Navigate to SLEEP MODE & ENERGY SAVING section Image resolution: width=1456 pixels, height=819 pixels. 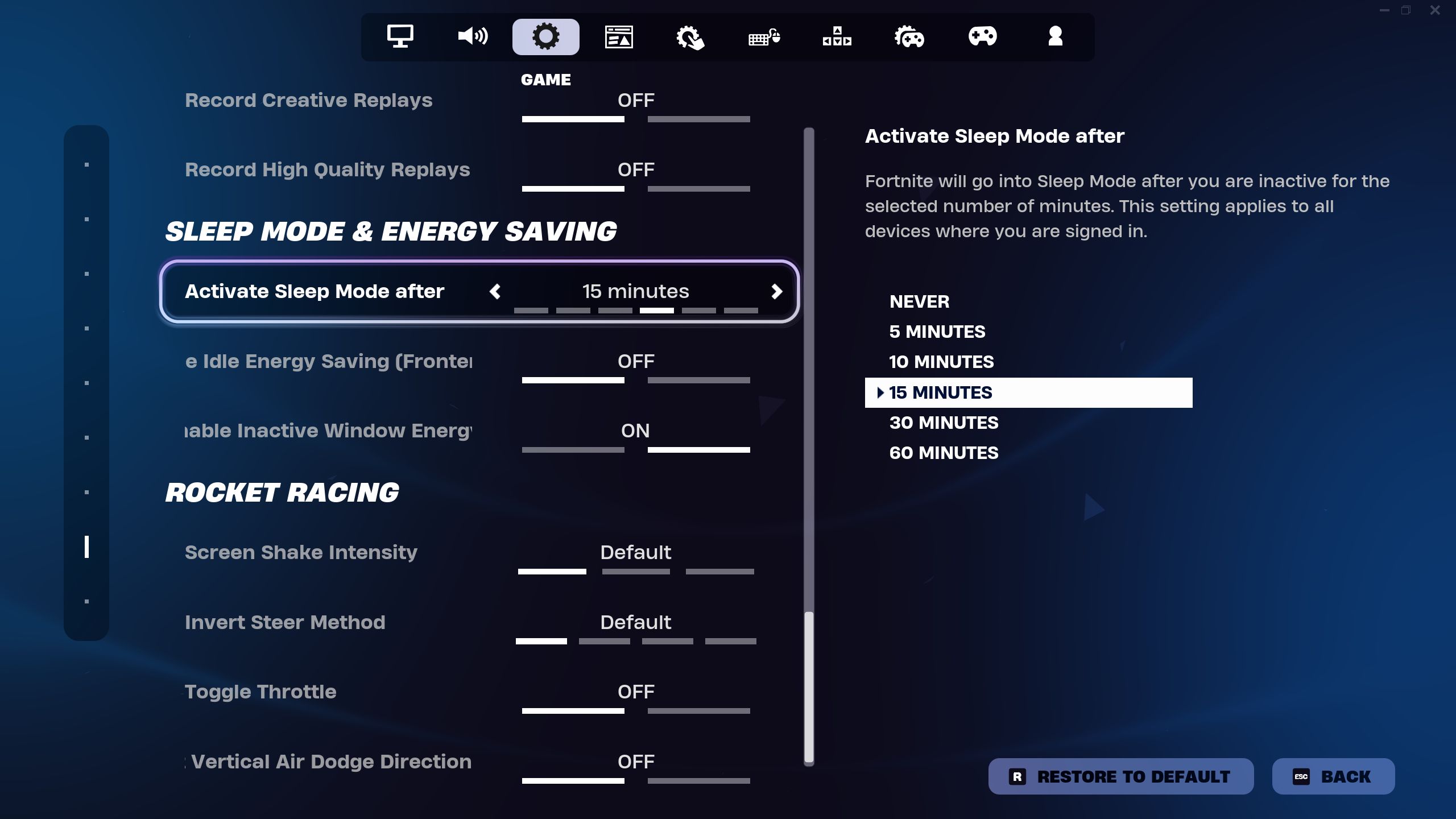390,232
